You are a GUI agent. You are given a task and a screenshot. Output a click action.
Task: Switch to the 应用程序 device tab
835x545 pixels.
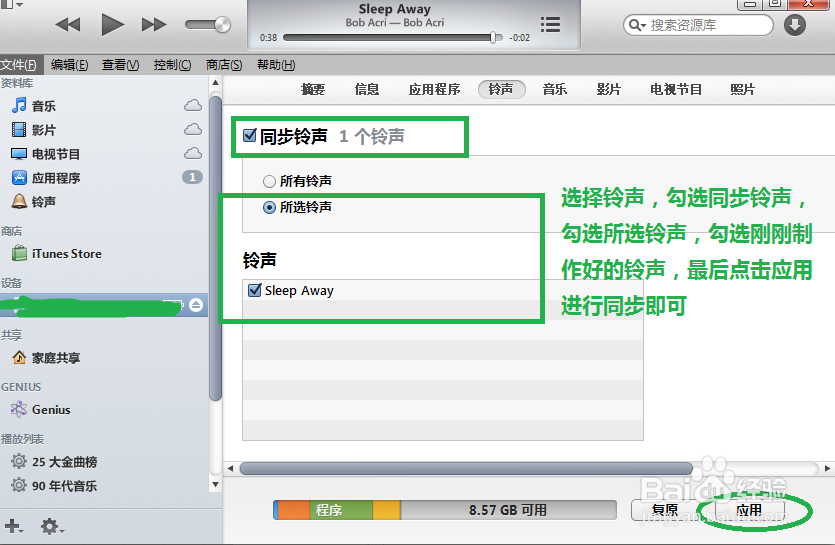click(434, 89)
